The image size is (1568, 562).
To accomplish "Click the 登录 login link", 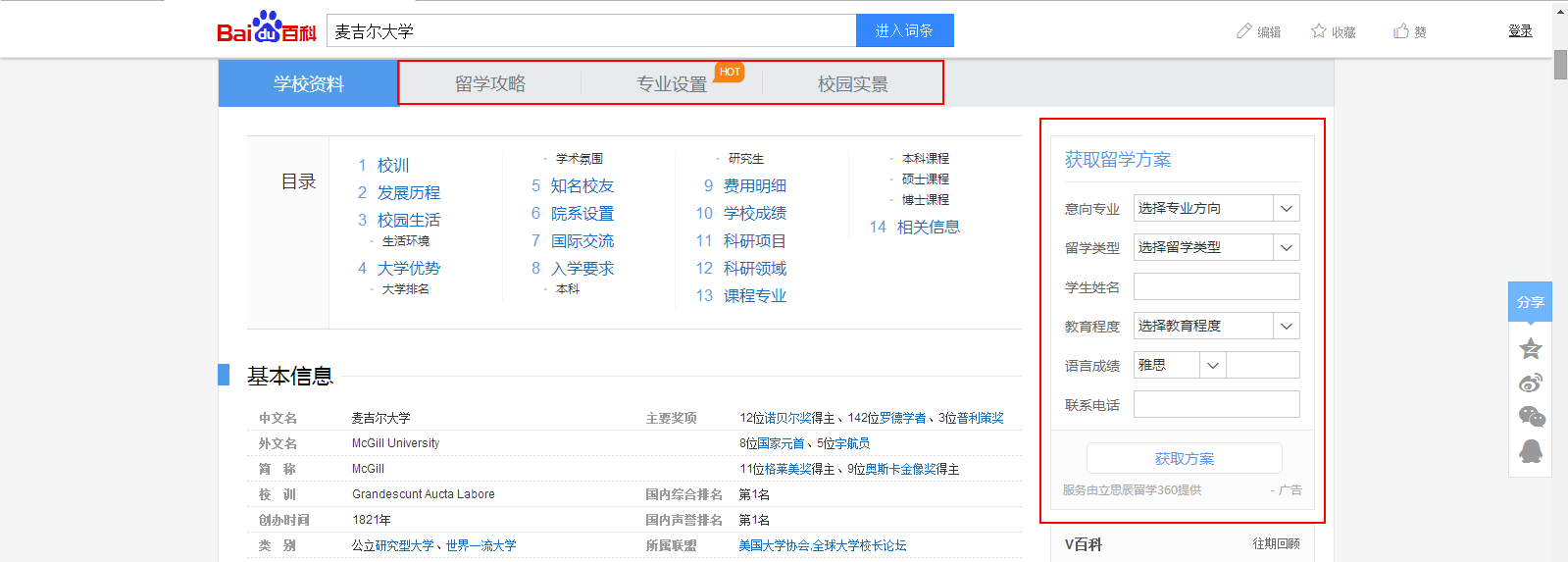I will 1520,31.
